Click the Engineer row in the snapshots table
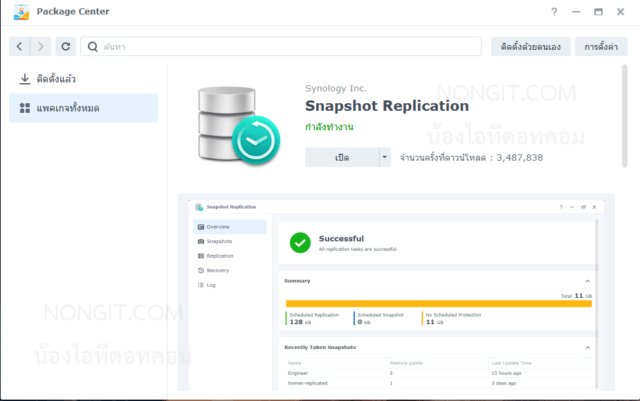 click(437, 373)
